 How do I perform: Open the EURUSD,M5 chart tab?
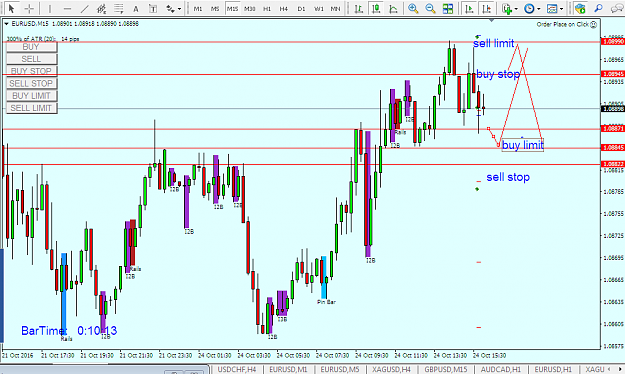click(340, 370)
